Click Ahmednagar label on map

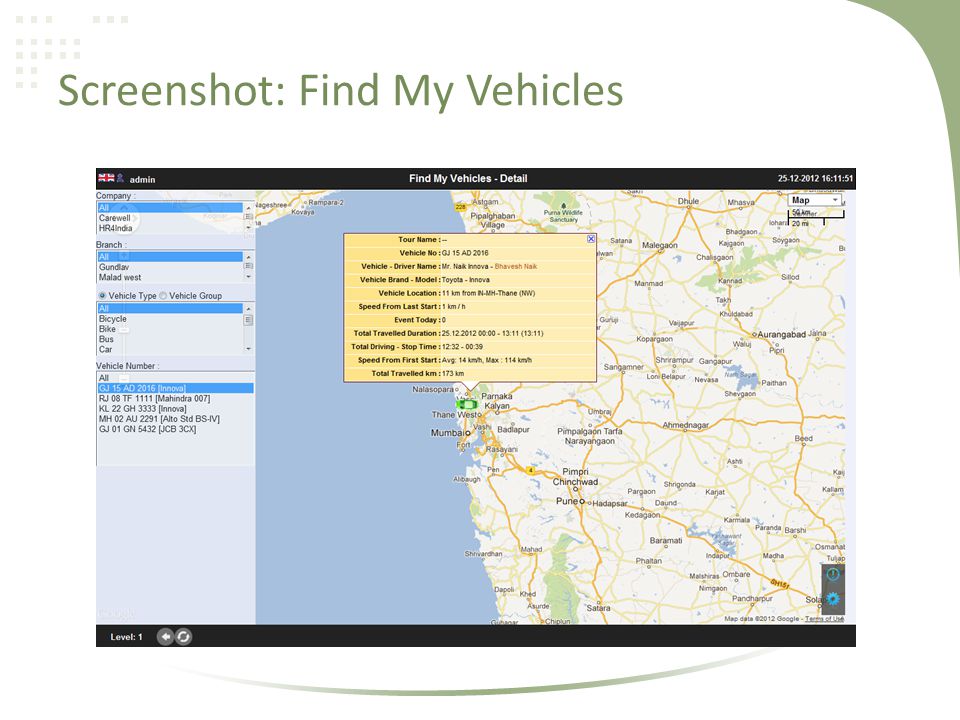[686, 425]
